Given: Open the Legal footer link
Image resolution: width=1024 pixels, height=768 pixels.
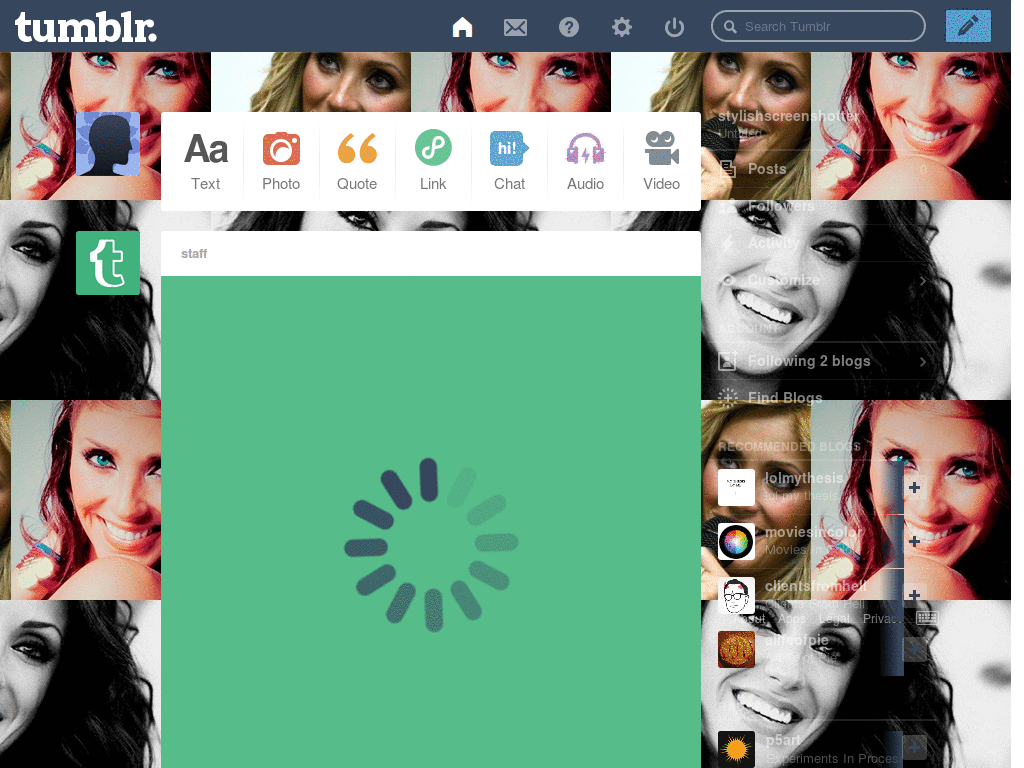Looking at the screenshot, I should [x=835, y=618].
